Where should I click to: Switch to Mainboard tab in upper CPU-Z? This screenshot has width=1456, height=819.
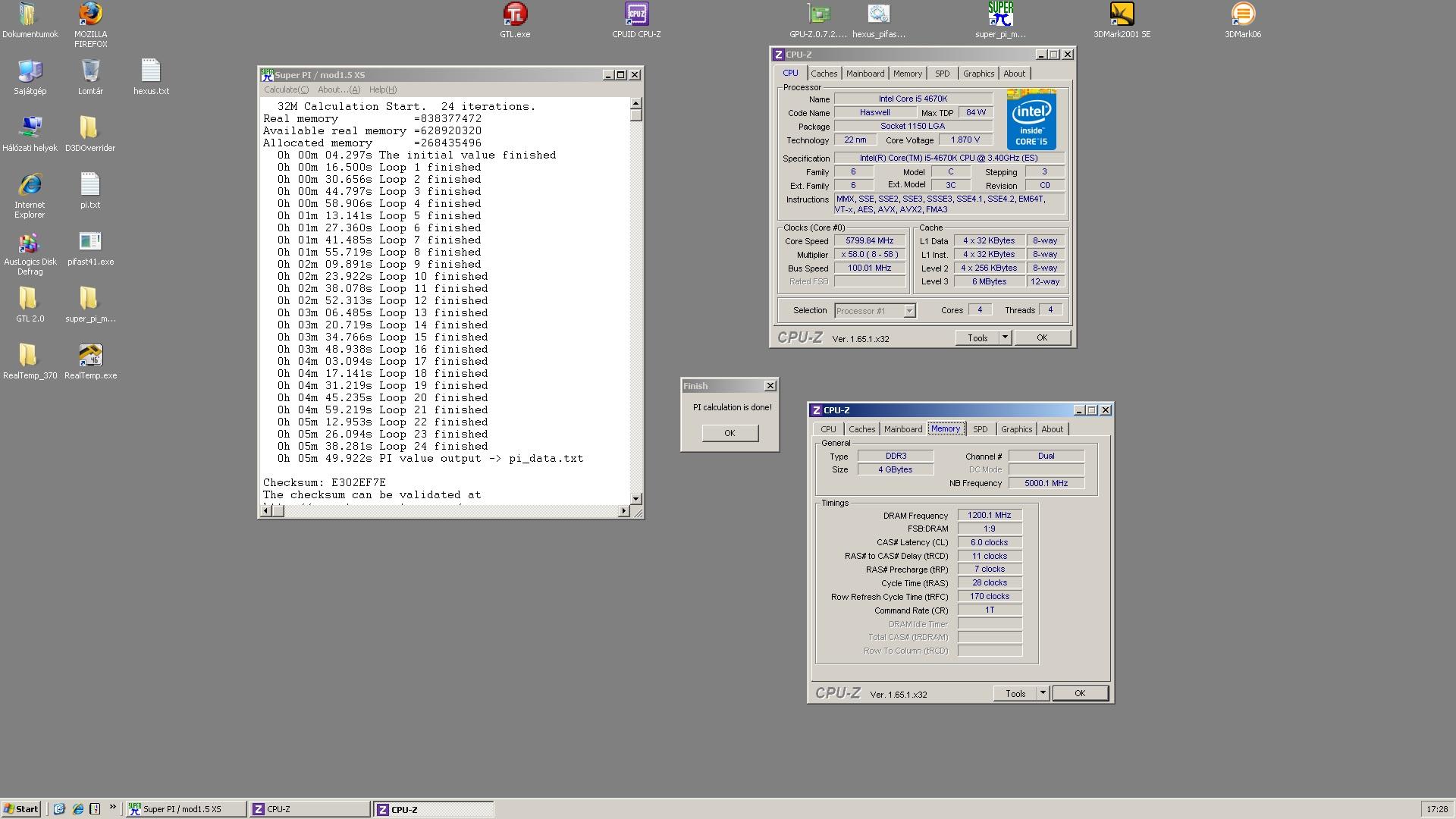click(865, 74)
